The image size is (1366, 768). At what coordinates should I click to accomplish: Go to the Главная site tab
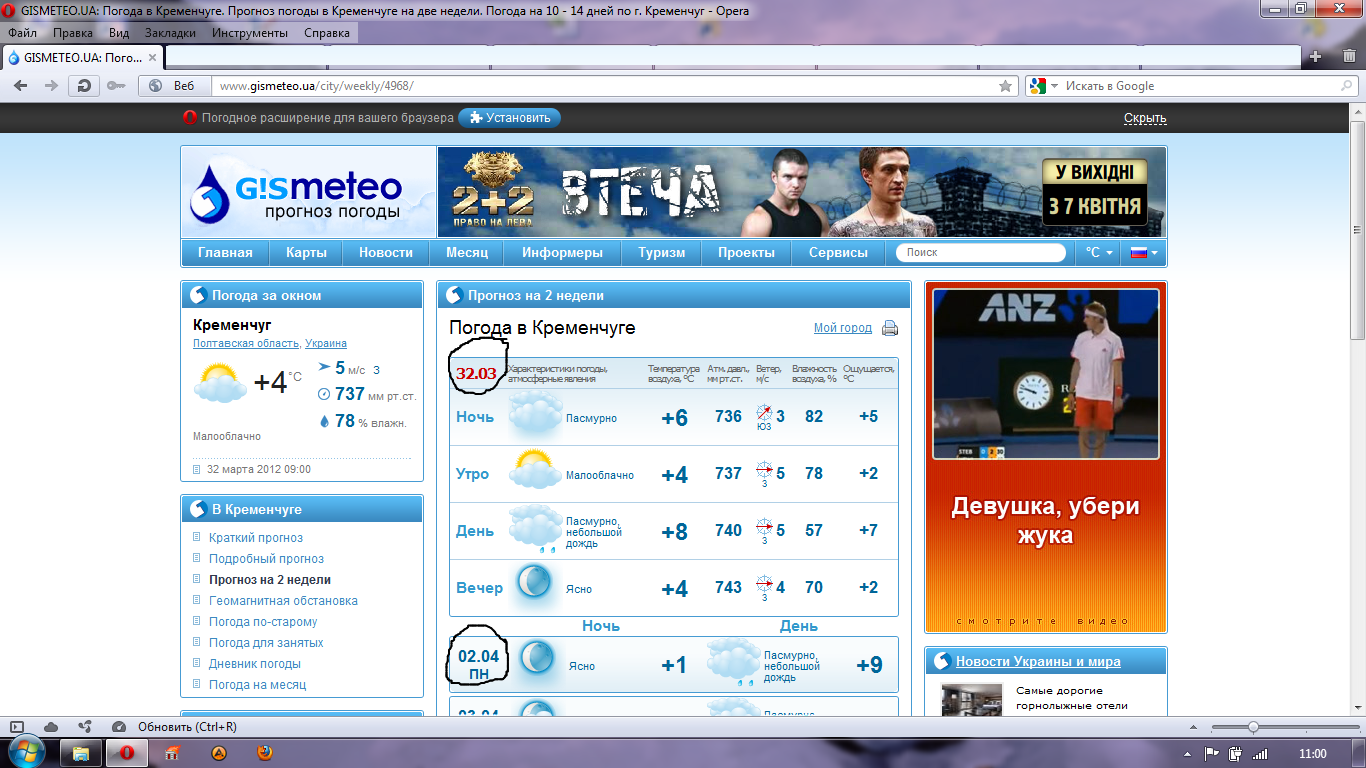[x=225, y=253]
